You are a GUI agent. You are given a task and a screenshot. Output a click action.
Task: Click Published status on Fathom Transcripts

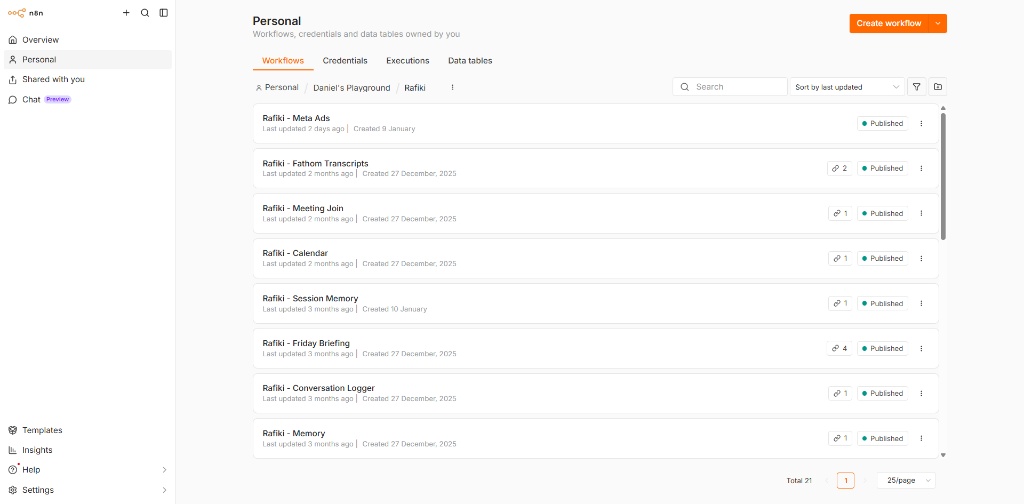pyautogui.click(x=882, y=168)
